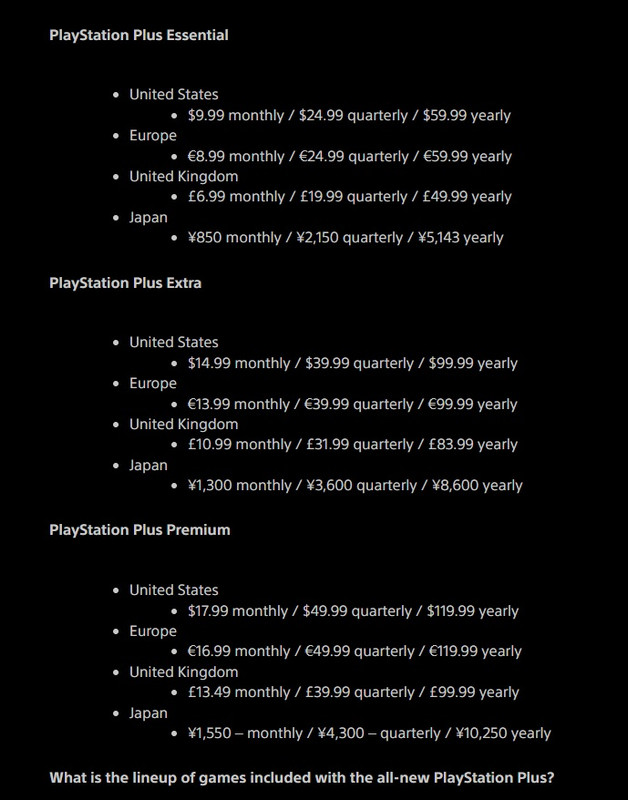Click the ¥1,300 monthly price line
Screen dimensions: 628x800
[x=355, y=485]
